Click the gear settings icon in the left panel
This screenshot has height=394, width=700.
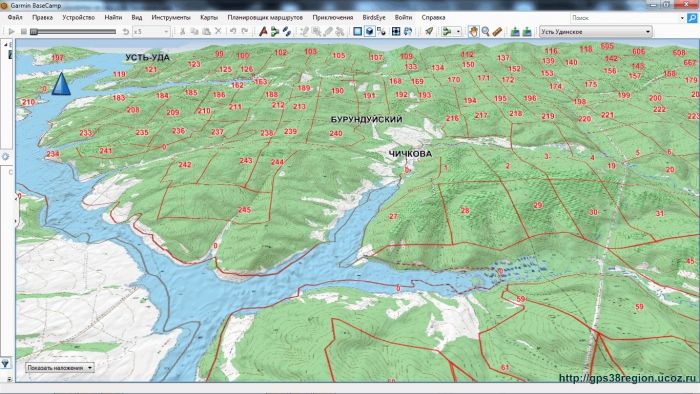(5, 157)
